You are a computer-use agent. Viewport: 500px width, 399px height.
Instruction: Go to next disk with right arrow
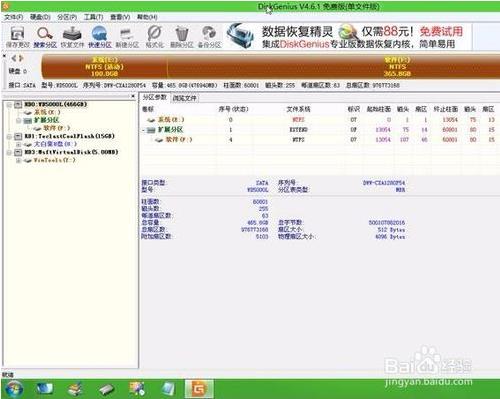pyautogui.click(x=21, y=58)
